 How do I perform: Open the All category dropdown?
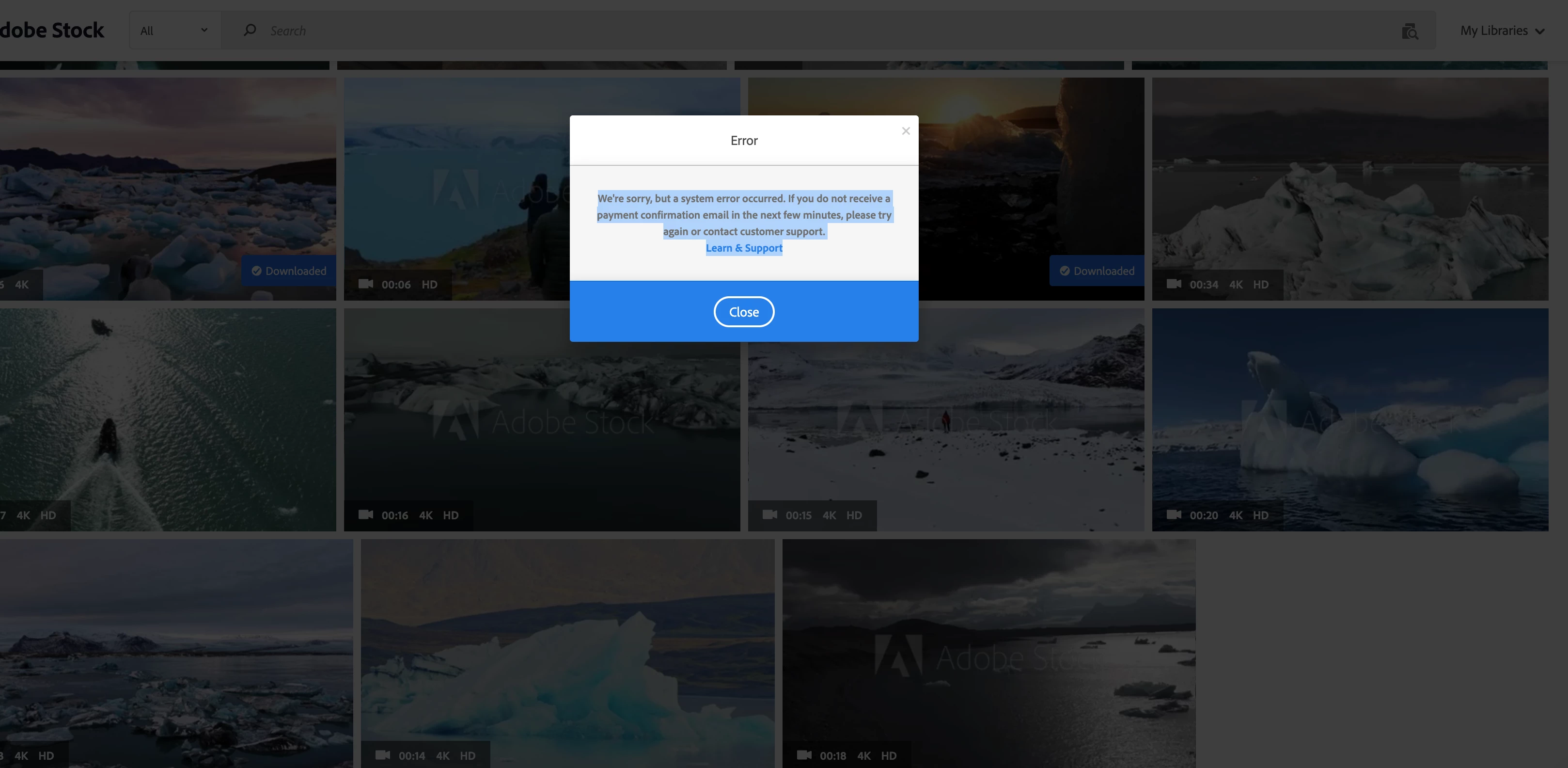point(174,31)
